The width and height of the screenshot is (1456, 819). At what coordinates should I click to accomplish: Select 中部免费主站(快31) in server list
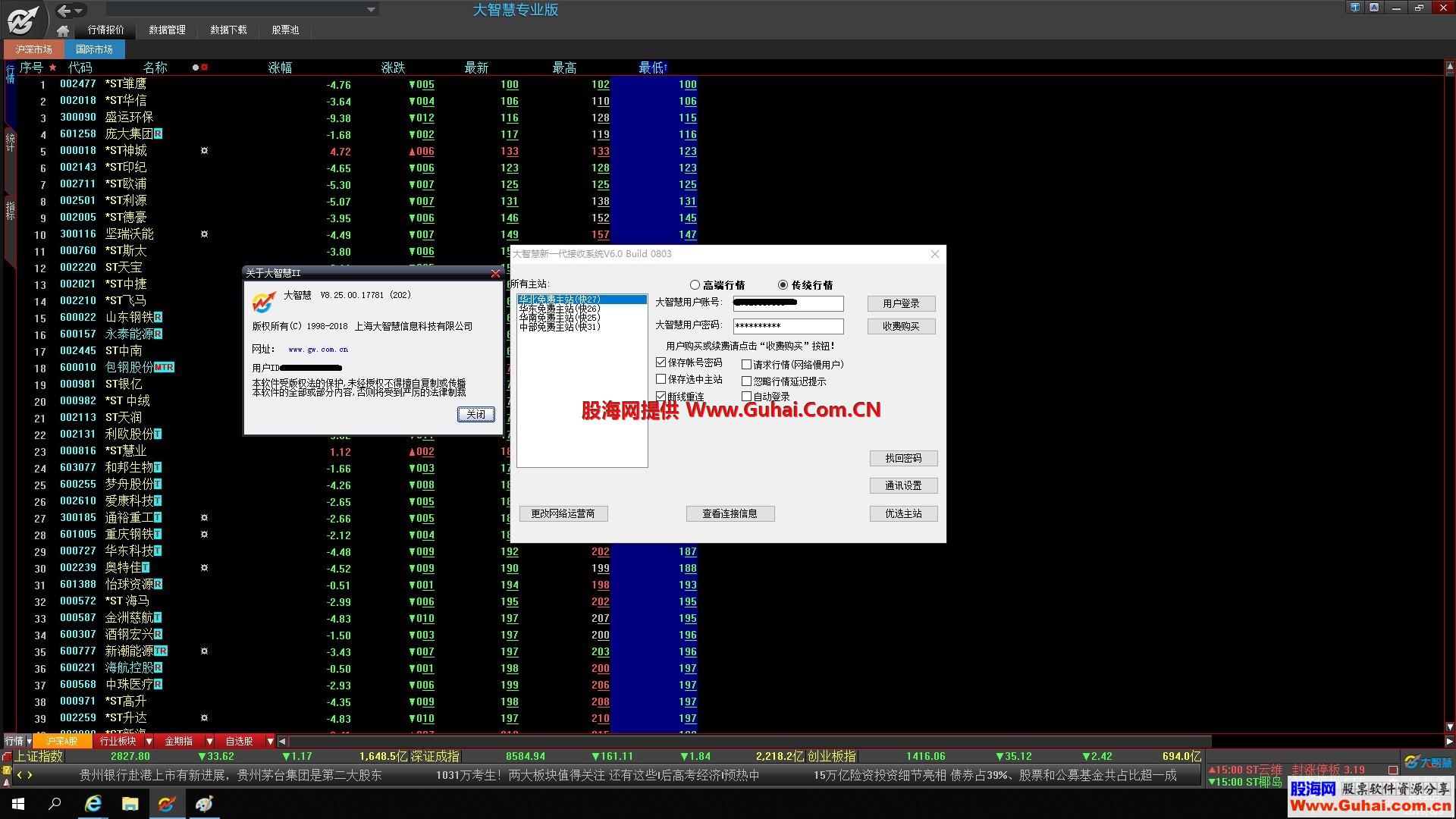[x=582, y=327]
